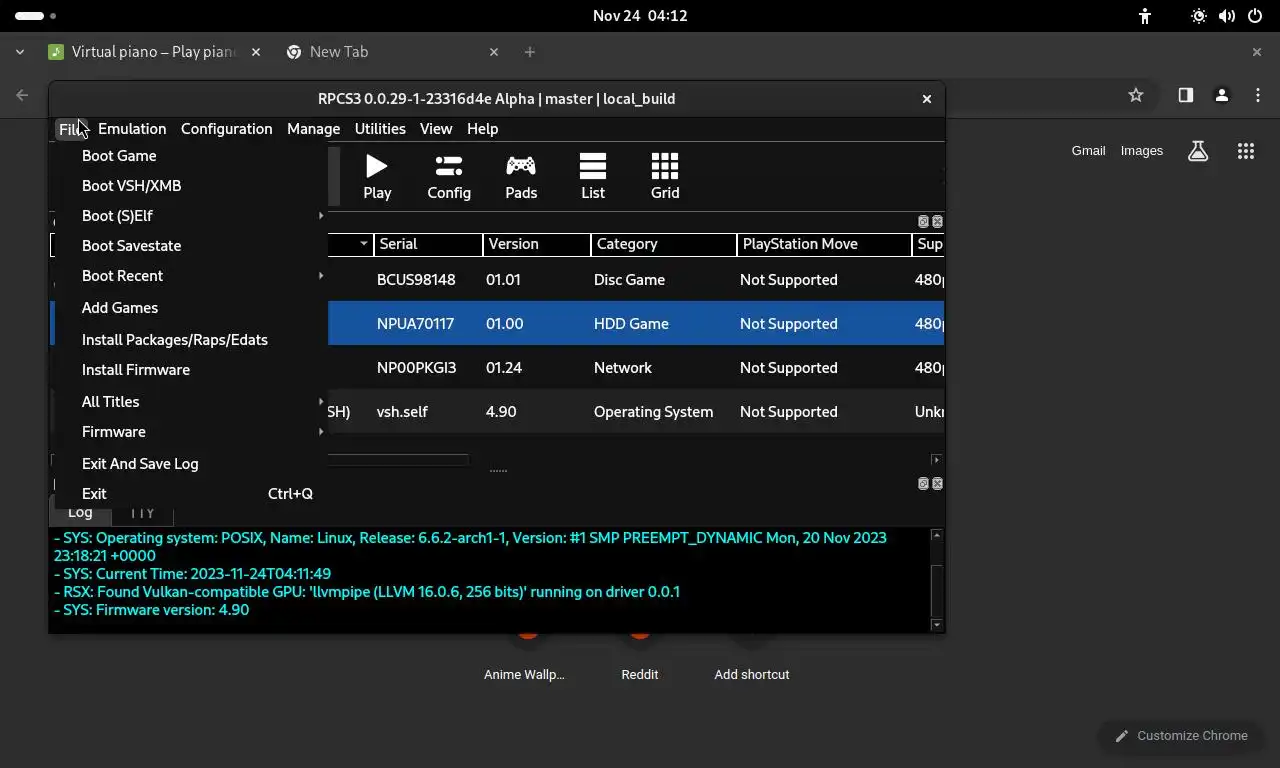Open the Pads controller settings icon

click(x=521, y=177)
